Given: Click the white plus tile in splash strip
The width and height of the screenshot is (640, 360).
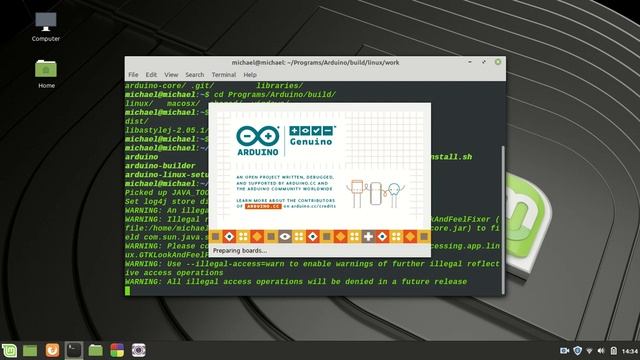Looking at the screenshot, I should tap(368, 236).
